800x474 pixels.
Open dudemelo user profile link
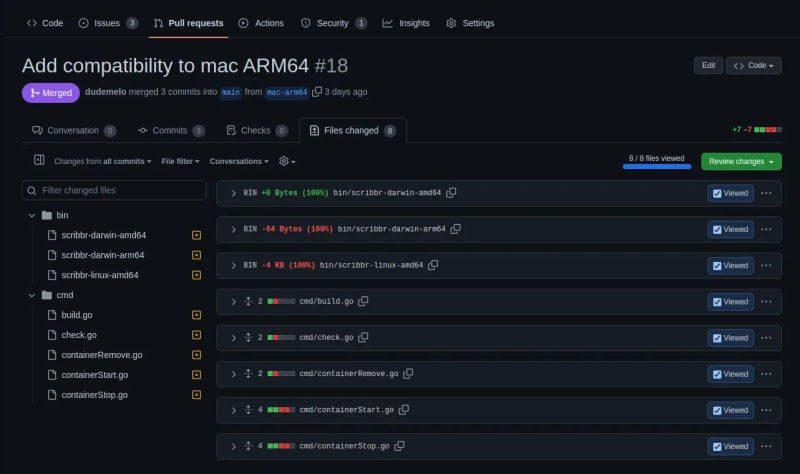click(x=106, y=92)
